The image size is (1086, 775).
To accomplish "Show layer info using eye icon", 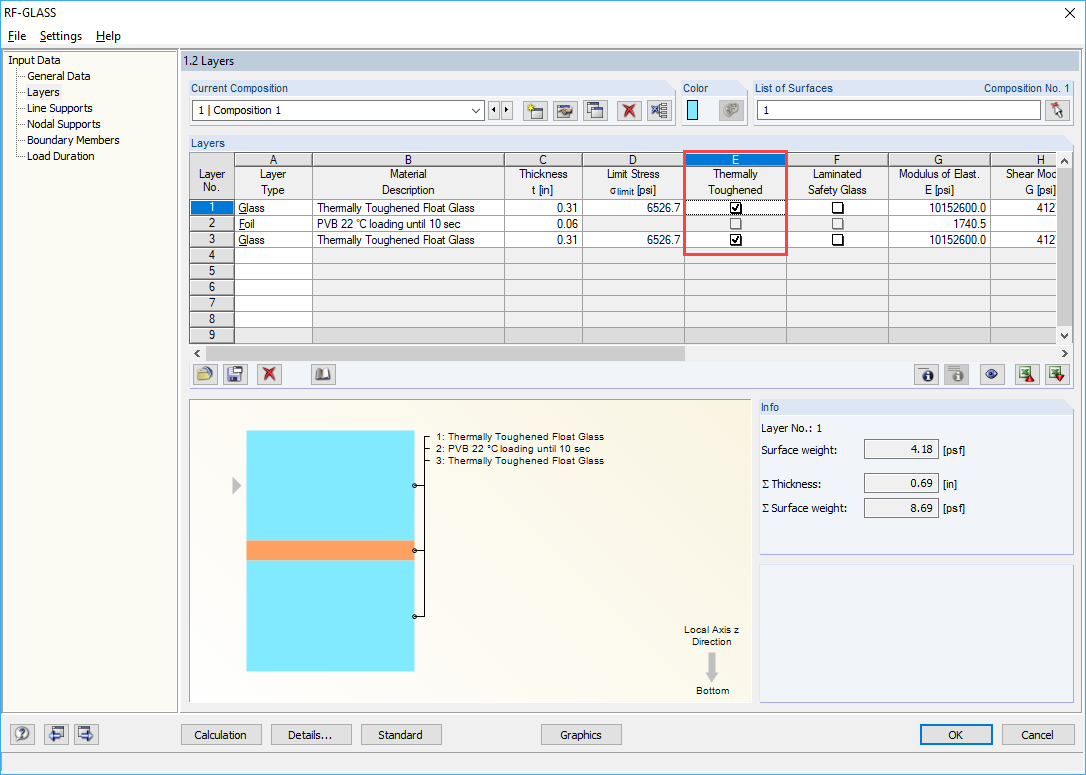I will point(992,374).
